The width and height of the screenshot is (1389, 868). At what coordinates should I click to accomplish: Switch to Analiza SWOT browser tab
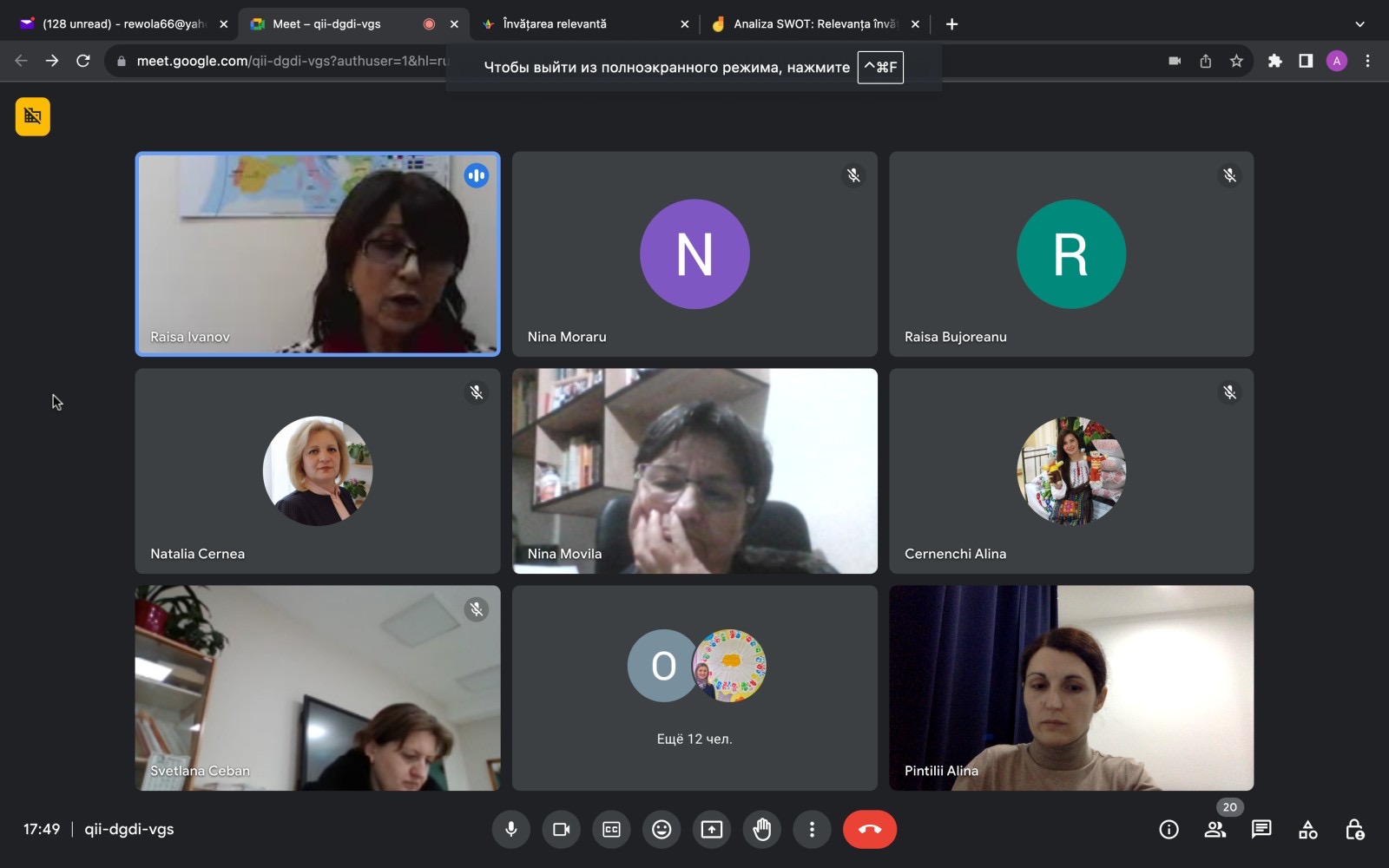click(813, 24)
